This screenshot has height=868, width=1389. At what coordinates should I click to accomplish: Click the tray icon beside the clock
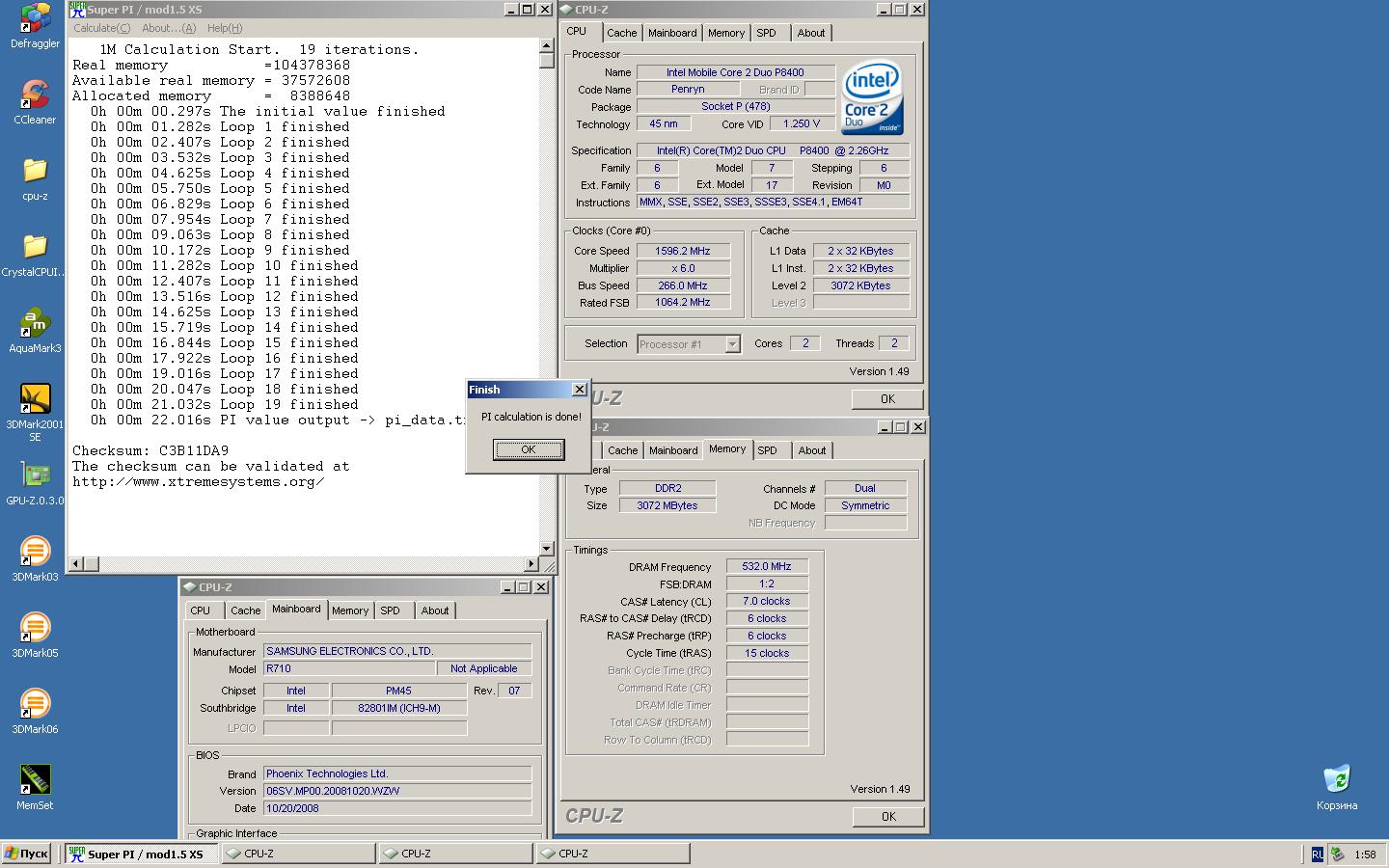[x=1337, y=854]
